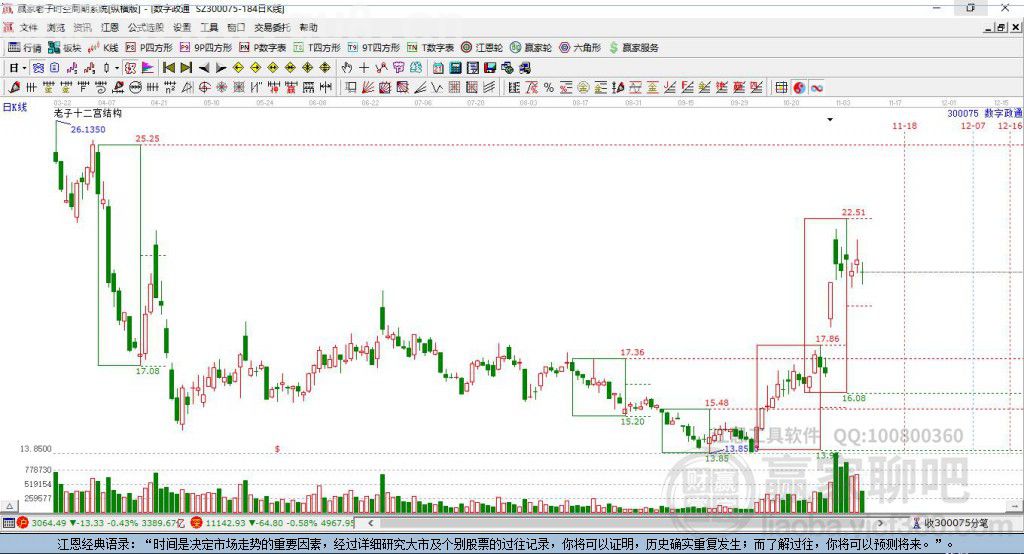Screen dimensions: 1024x554
Task: Open the 设置 menu
Action: click(x=182, y=27)
